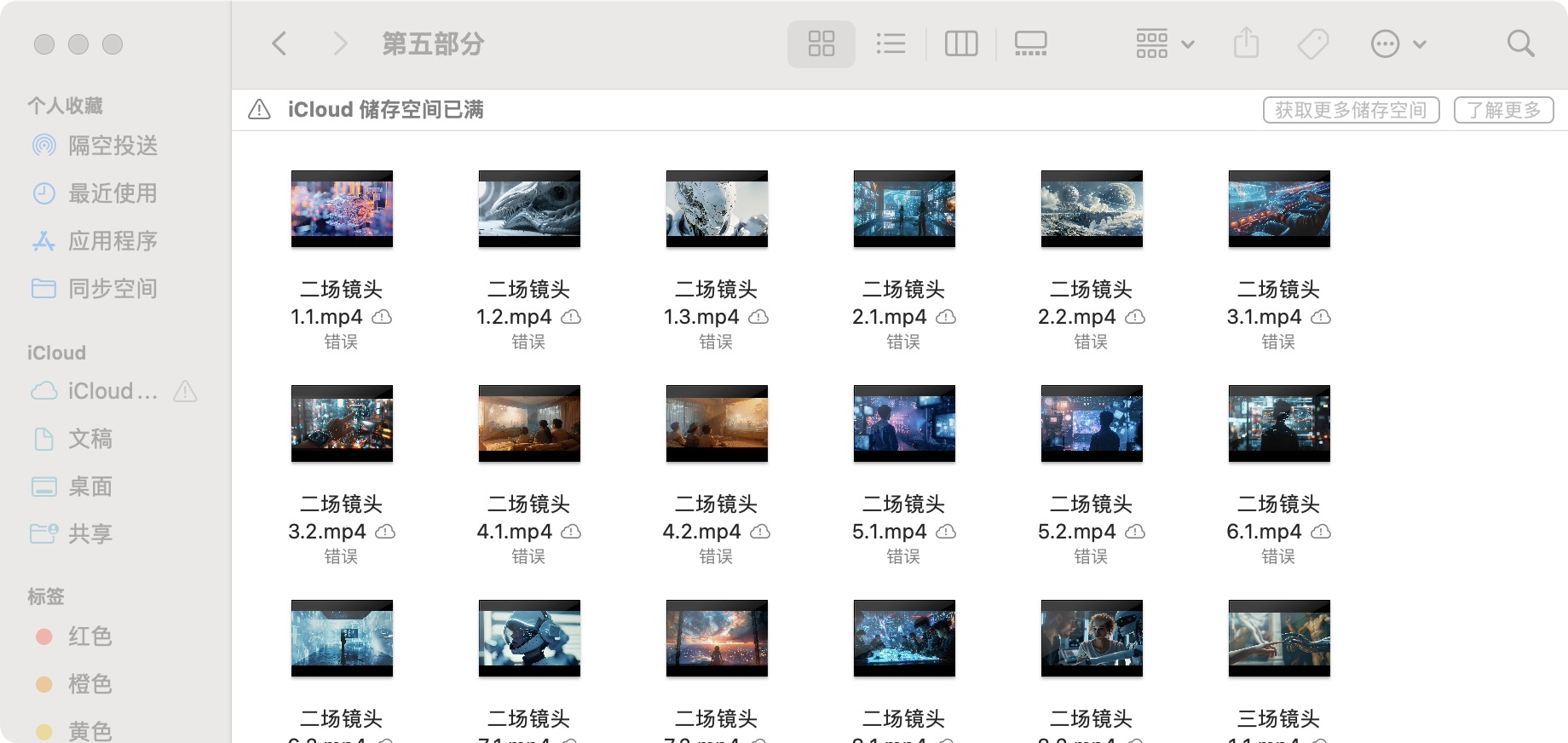Click the 错误 status under 二场镜头6.1.mp4
The image size is (1568, 743).
pos(1278,556)
